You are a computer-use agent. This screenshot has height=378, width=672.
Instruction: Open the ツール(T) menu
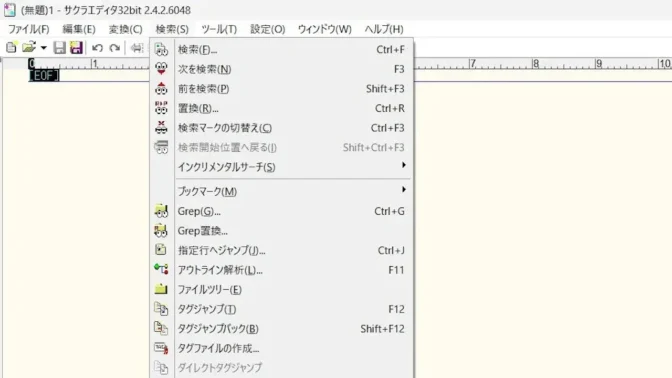[x=219, y=29]
